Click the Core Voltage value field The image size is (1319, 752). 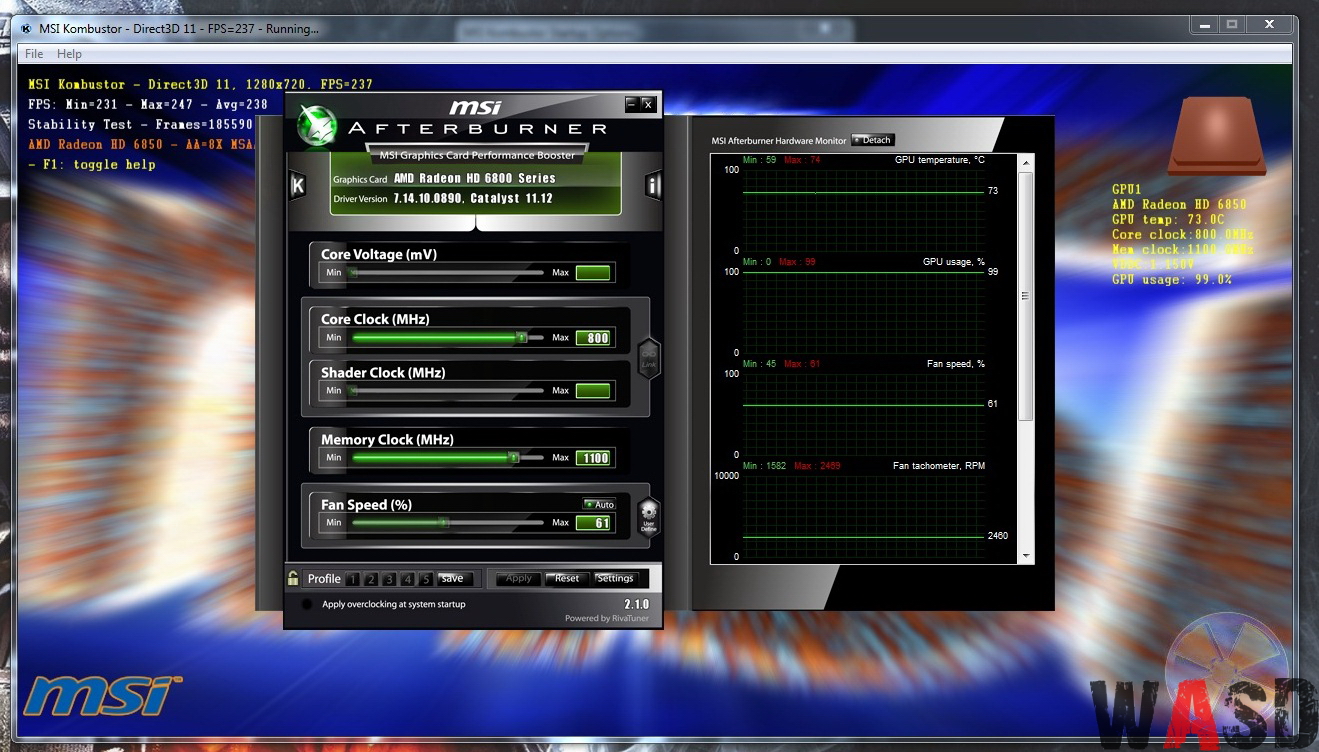pos(593,272)
